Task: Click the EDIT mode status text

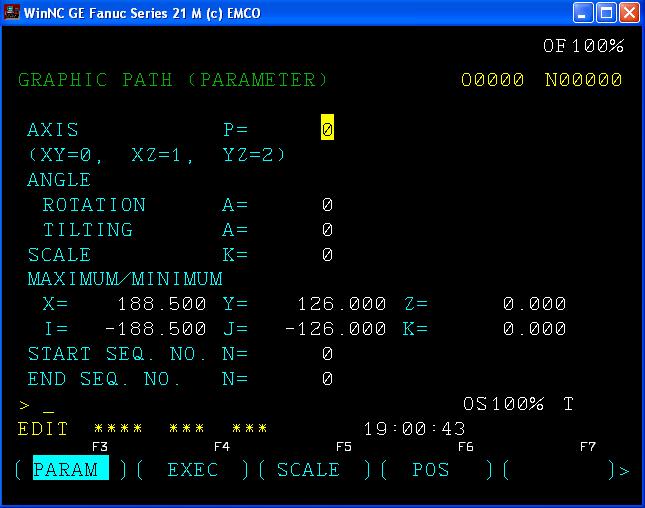Action: [x=43, y=429]
